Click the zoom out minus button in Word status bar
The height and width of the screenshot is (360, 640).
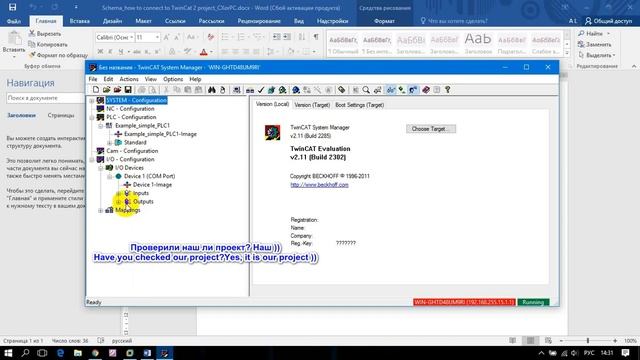pos(561,340)
